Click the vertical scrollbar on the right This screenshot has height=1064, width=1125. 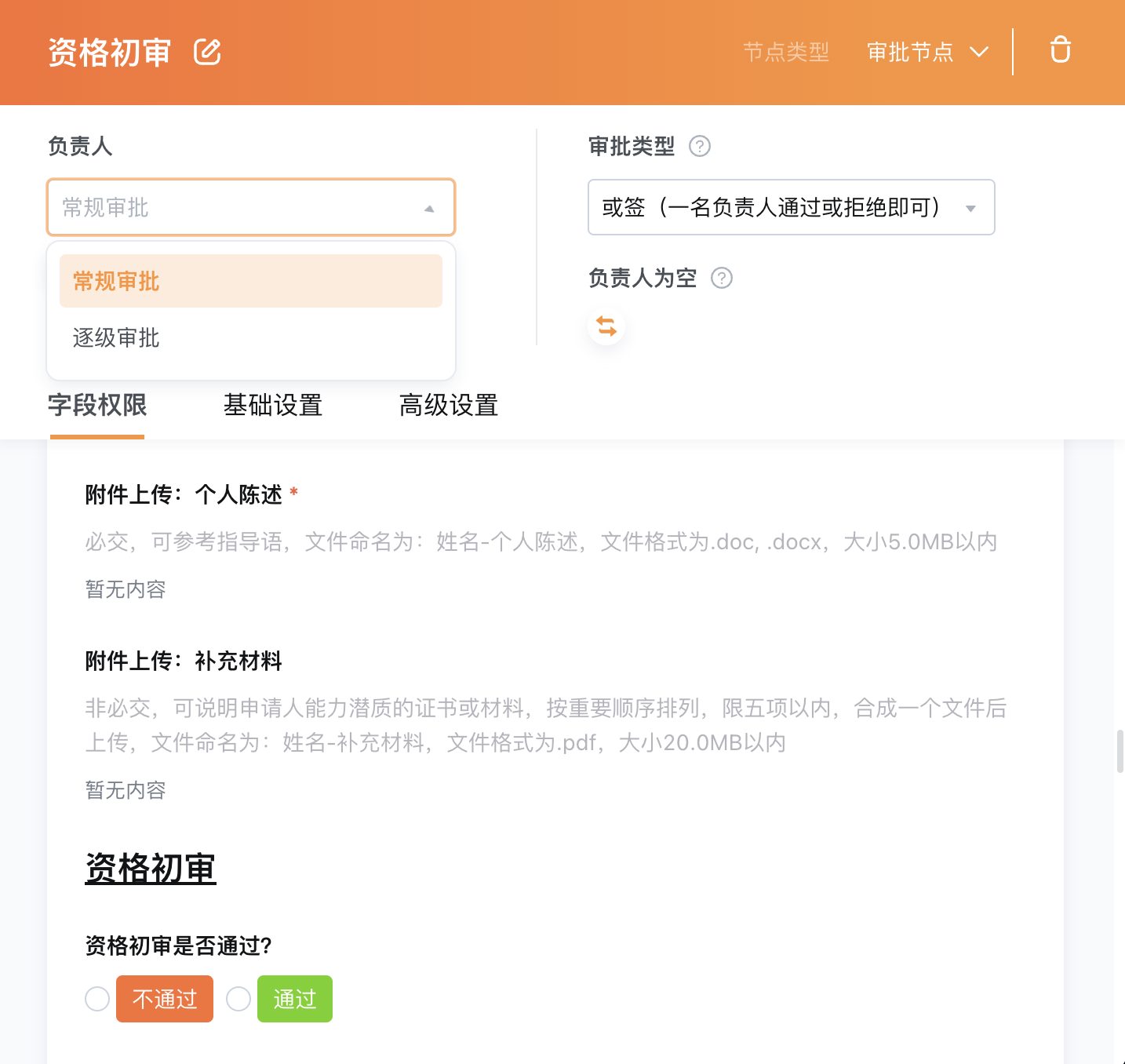pos(1120,751)
